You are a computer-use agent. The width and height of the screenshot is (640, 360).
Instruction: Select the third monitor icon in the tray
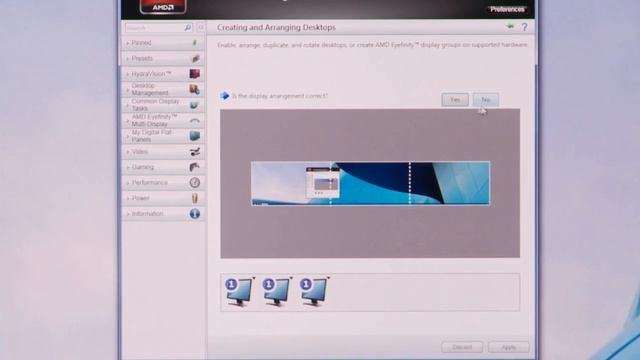[314, 291]
